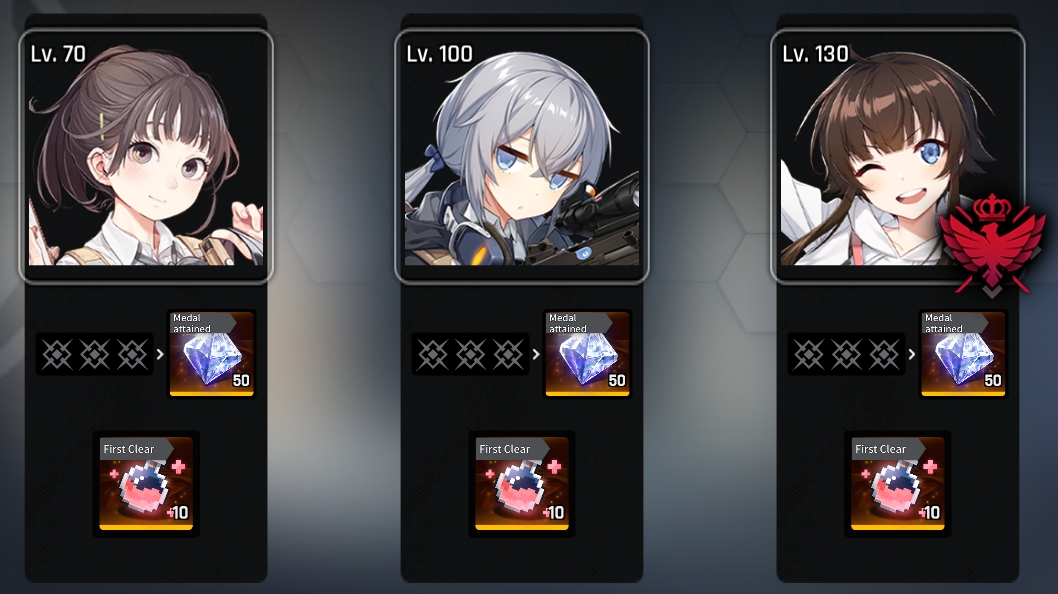The height and width of the screenshot is (594, 1058).
Task: View Lv. 100 First Clear potion reward
Action: tap(522, 483)
